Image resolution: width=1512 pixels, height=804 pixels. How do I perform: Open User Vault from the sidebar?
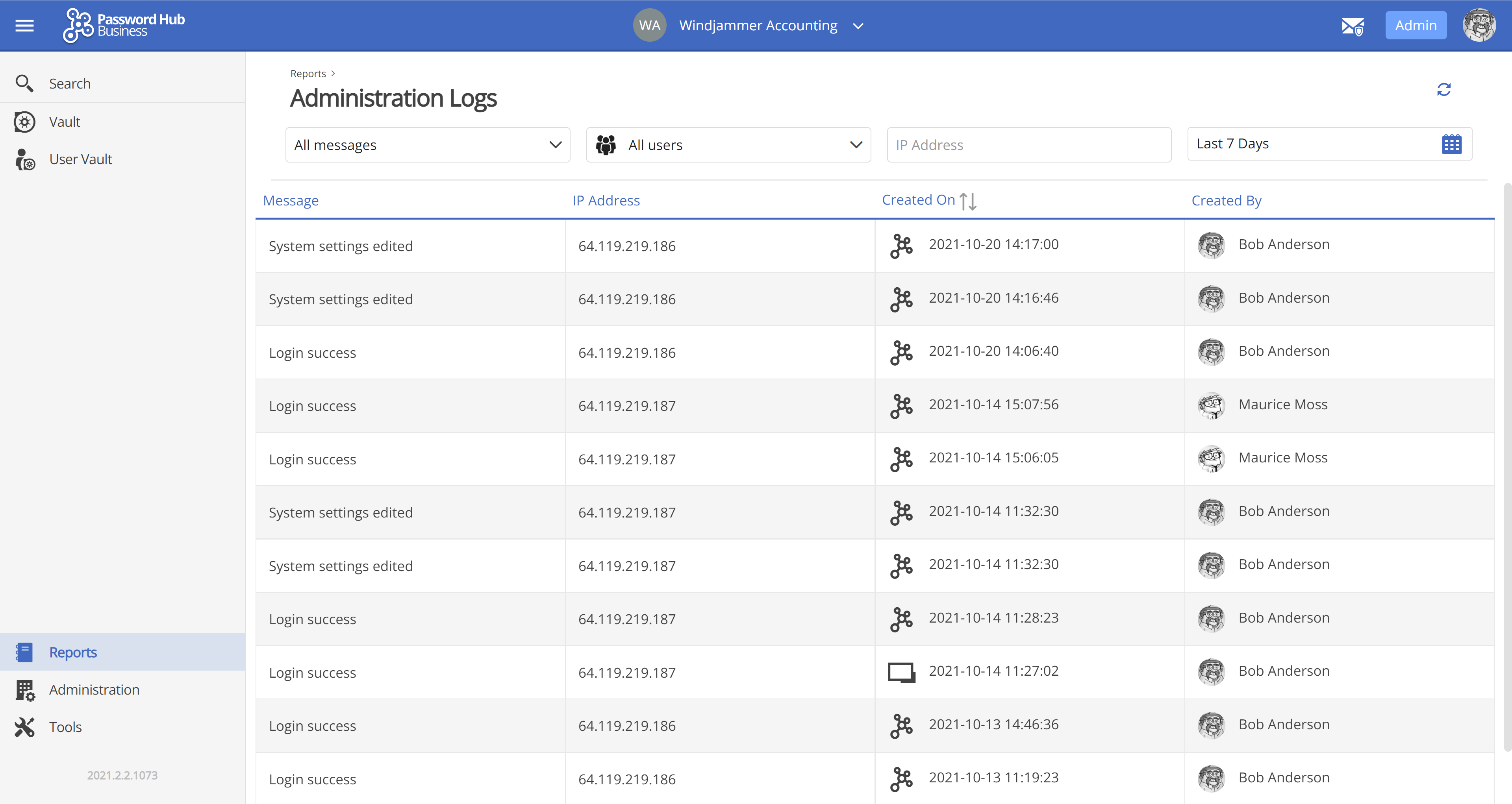[123, 159]
